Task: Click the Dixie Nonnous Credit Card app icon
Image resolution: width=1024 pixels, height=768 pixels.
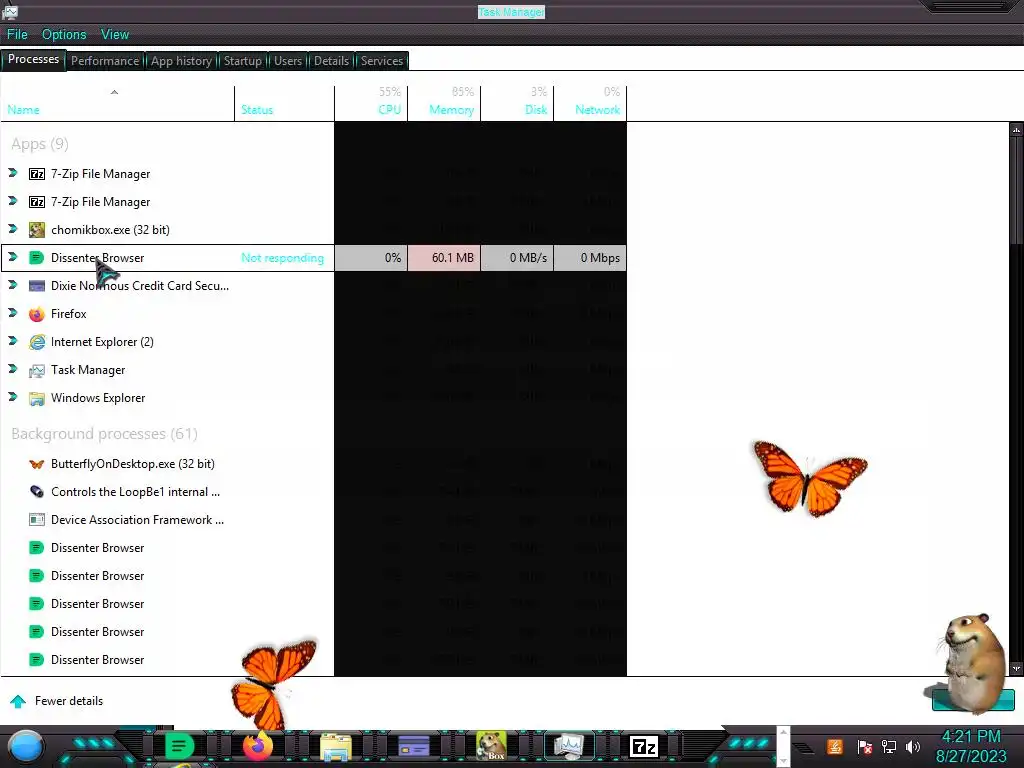Action: (37, 286)
